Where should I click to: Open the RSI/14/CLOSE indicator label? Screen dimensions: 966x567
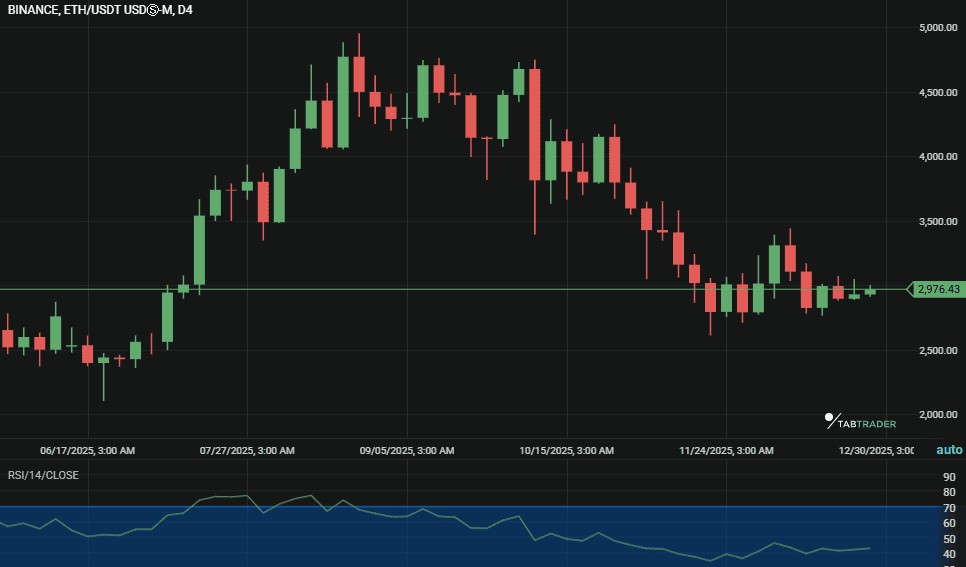[x=43, y=475]
